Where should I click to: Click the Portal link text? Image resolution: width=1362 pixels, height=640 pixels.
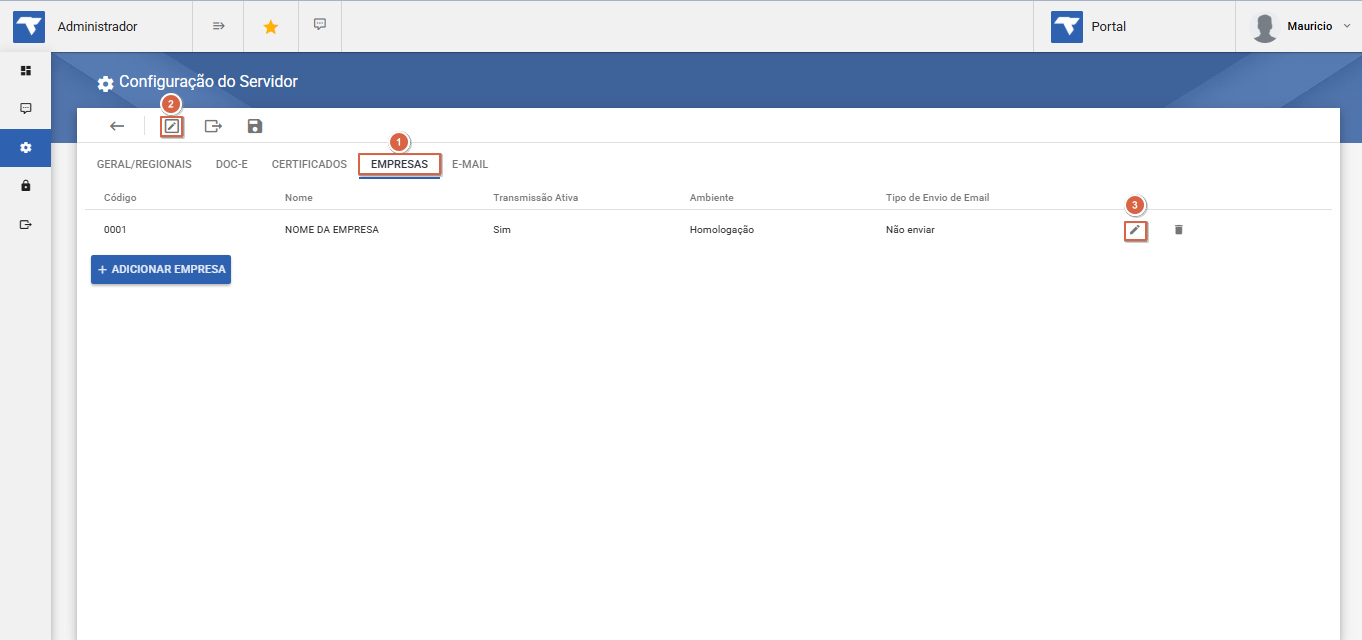[x=1109, y=27]
